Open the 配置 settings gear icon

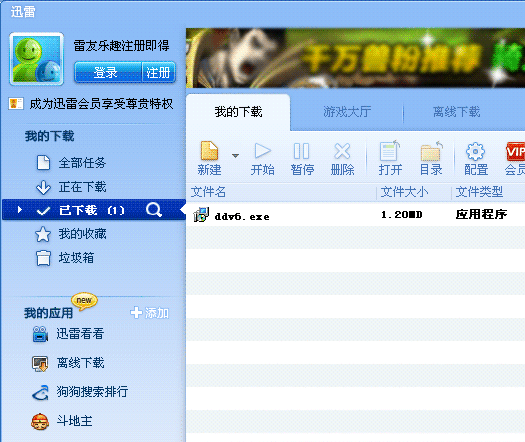(x=475, y=151)
